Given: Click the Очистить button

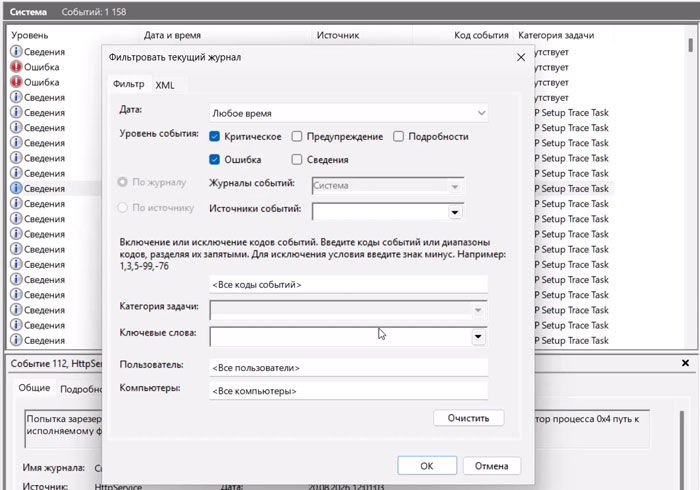Looking at the screenshot, I should (x=468, y=418).
